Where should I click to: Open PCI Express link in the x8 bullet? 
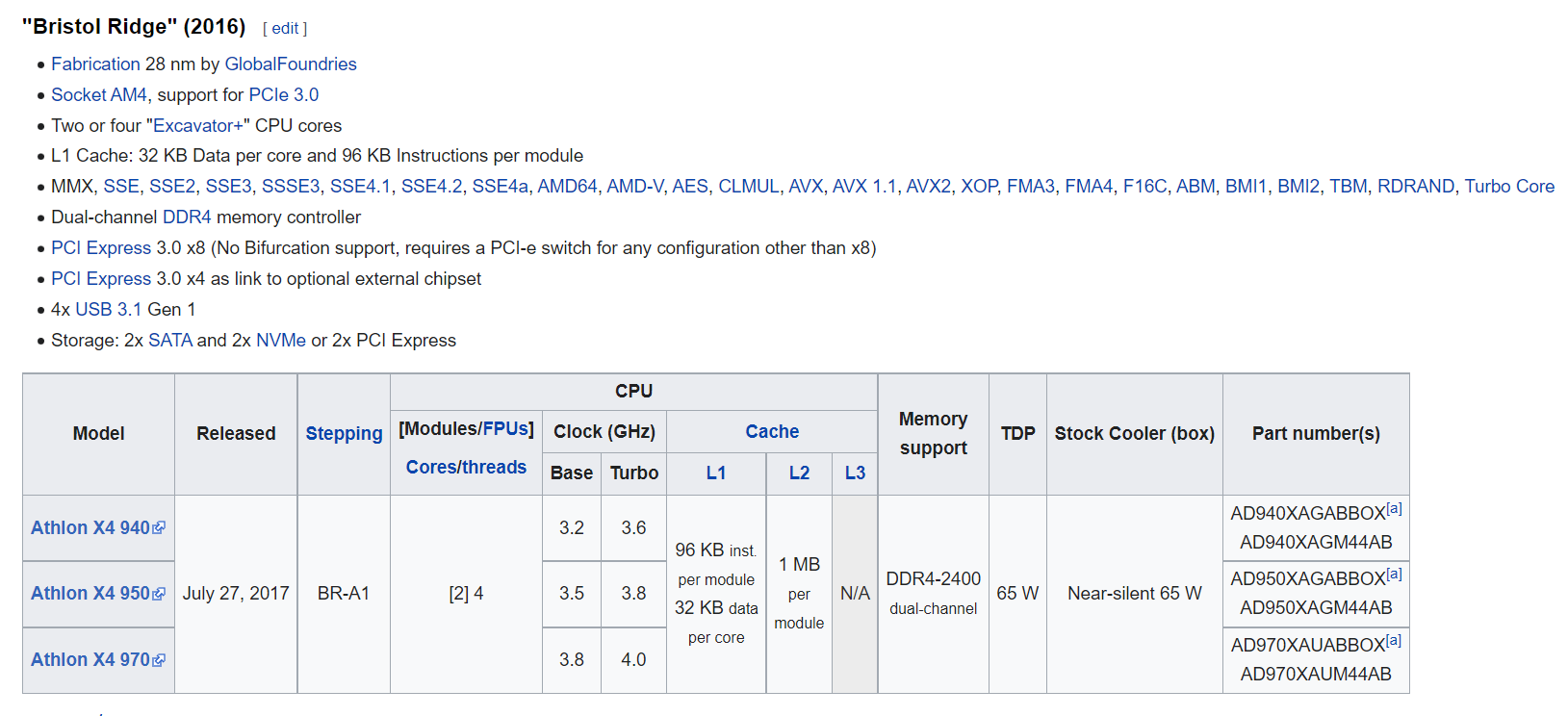coord(101,247)
